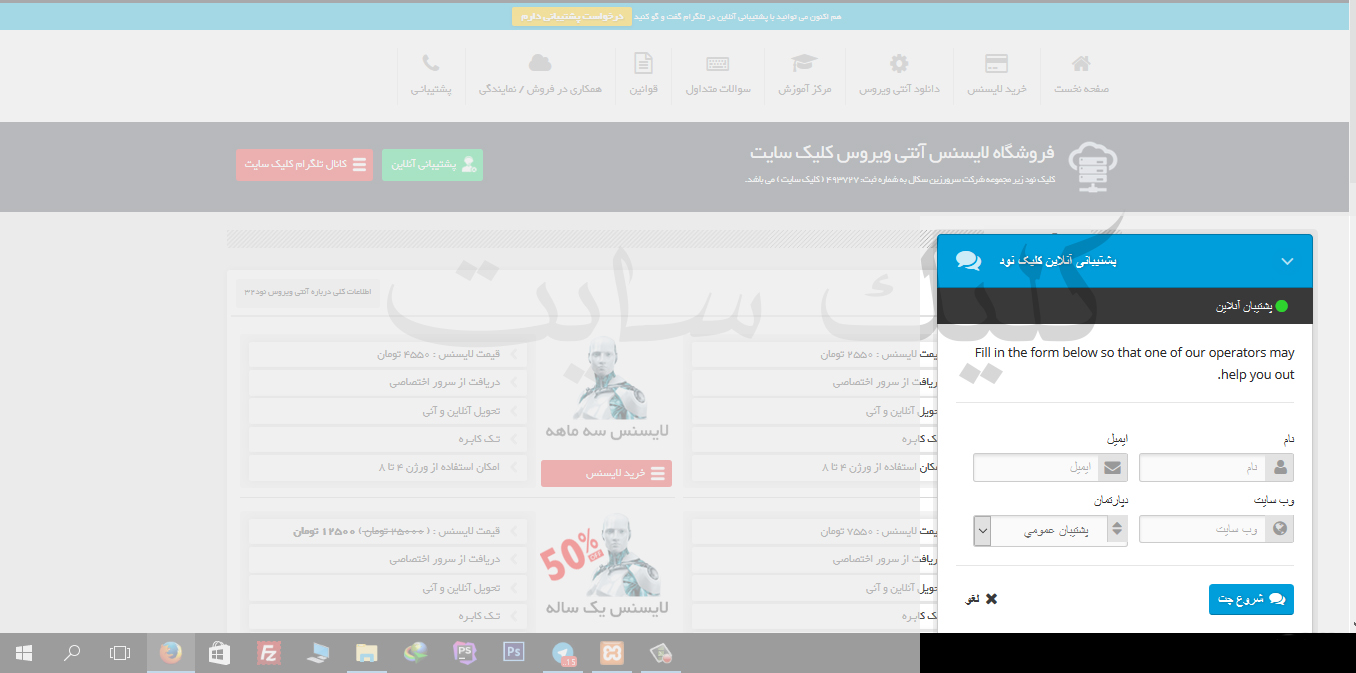The width and height of the screenshot is (1356, 673).
Task: Open the department dropdown in chat form
Action: click(982, 531)
